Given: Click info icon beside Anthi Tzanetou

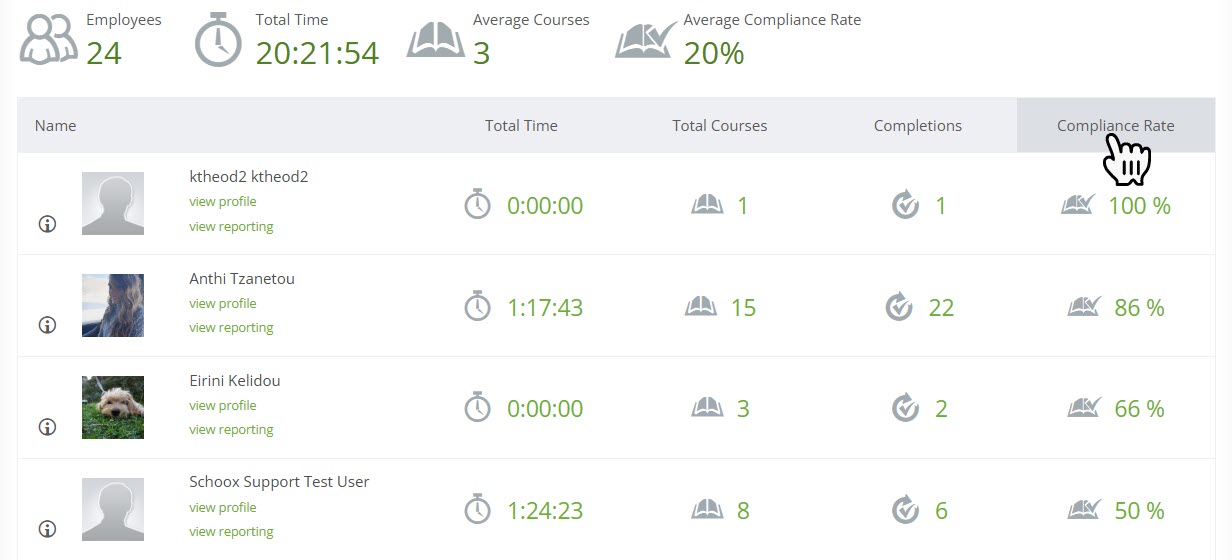Looking at the screenshot, I should click(x=47, y=325).
